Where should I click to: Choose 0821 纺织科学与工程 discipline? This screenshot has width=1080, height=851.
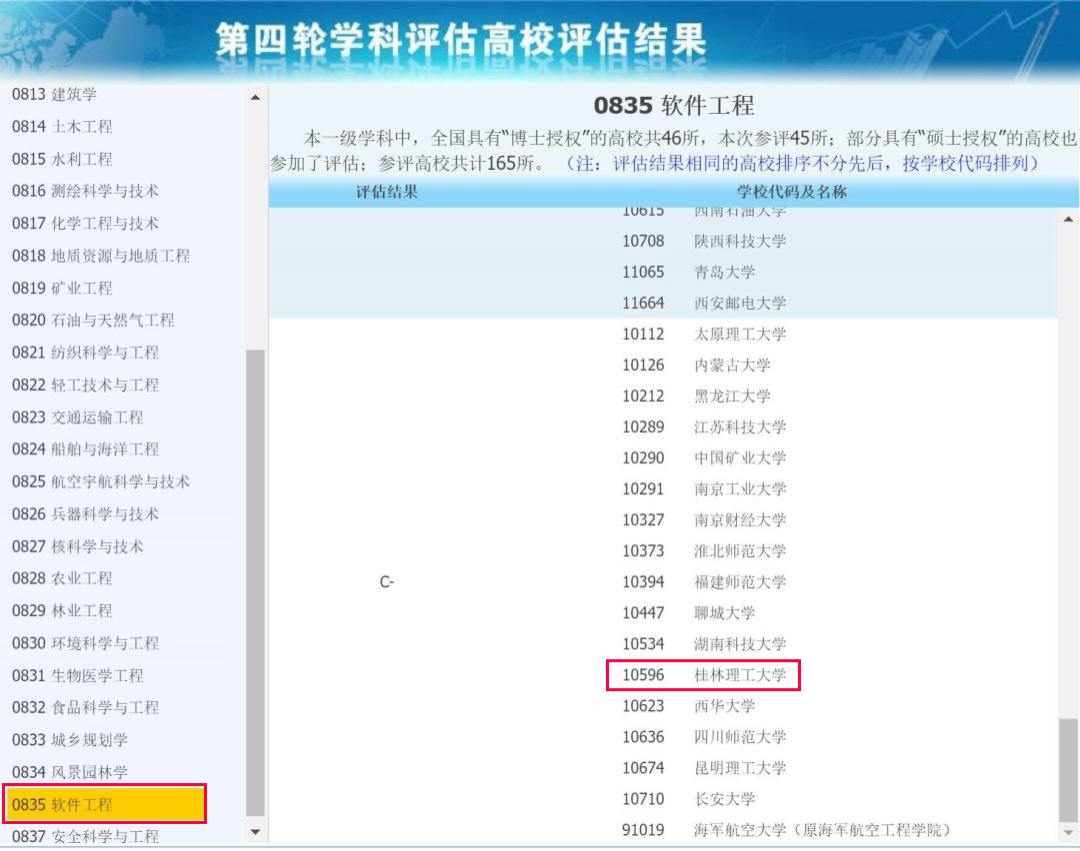(85, 352)
